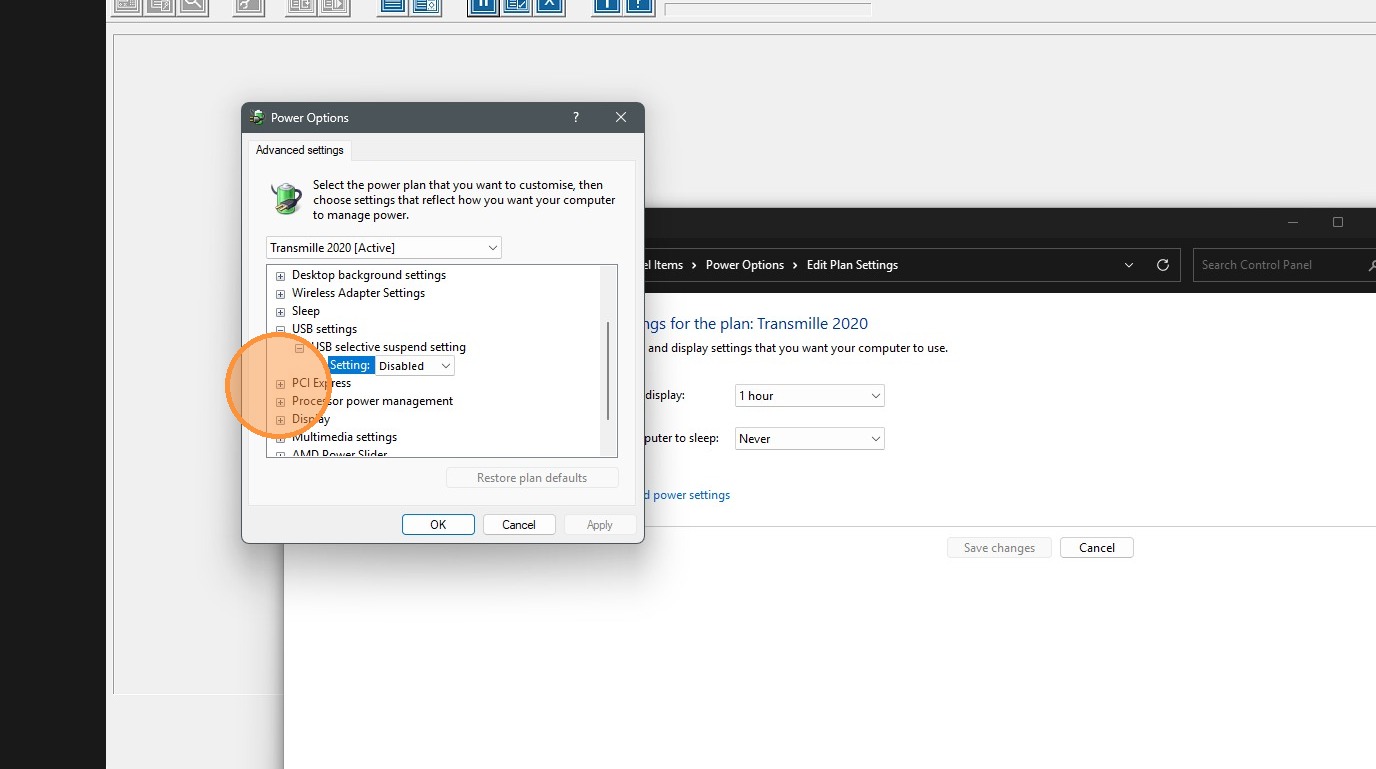
Task: Collapse the USB settings node
Action: click(280, 330)
